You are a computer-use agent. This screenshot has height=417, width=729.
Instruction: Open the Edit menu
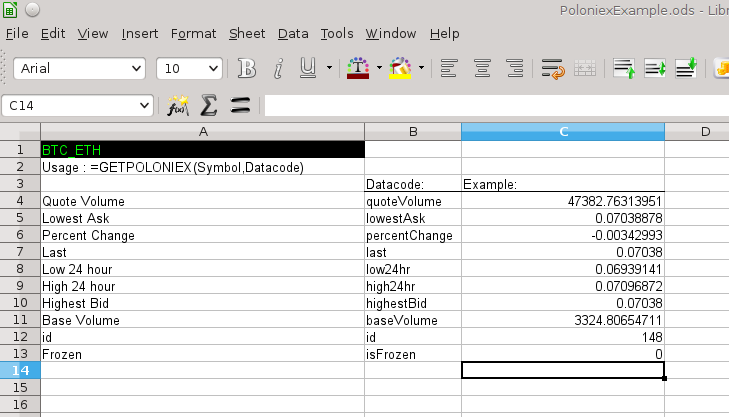53,33
